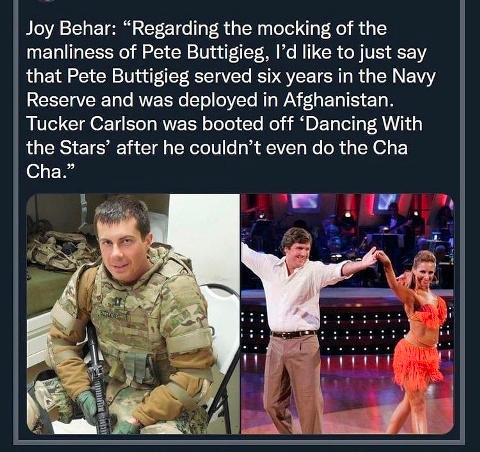
Task: Click the "Joy Behar:" name starting the tweet
Action: [x=69, y=29]
